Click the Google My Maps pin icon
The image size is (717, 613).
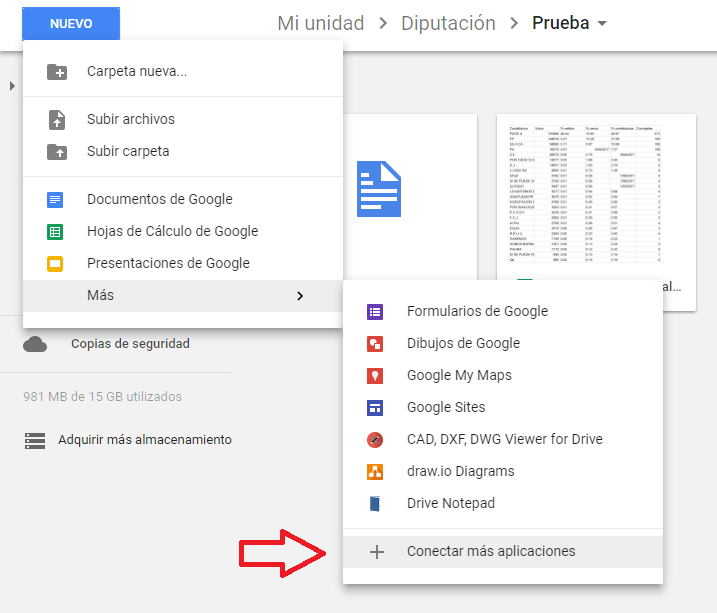coord(375,376)
